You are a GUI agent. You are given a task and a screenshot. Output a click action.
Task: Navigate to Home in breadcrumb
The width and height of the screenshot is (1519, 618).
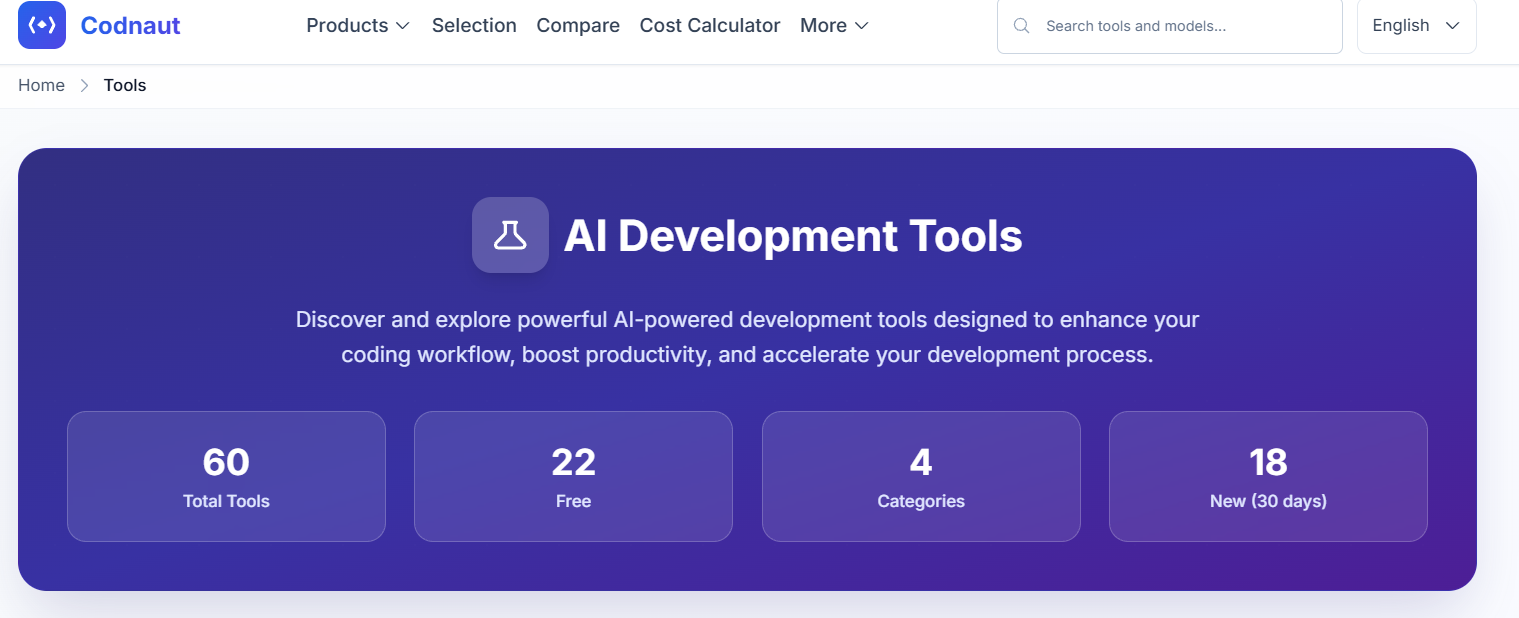41,85
